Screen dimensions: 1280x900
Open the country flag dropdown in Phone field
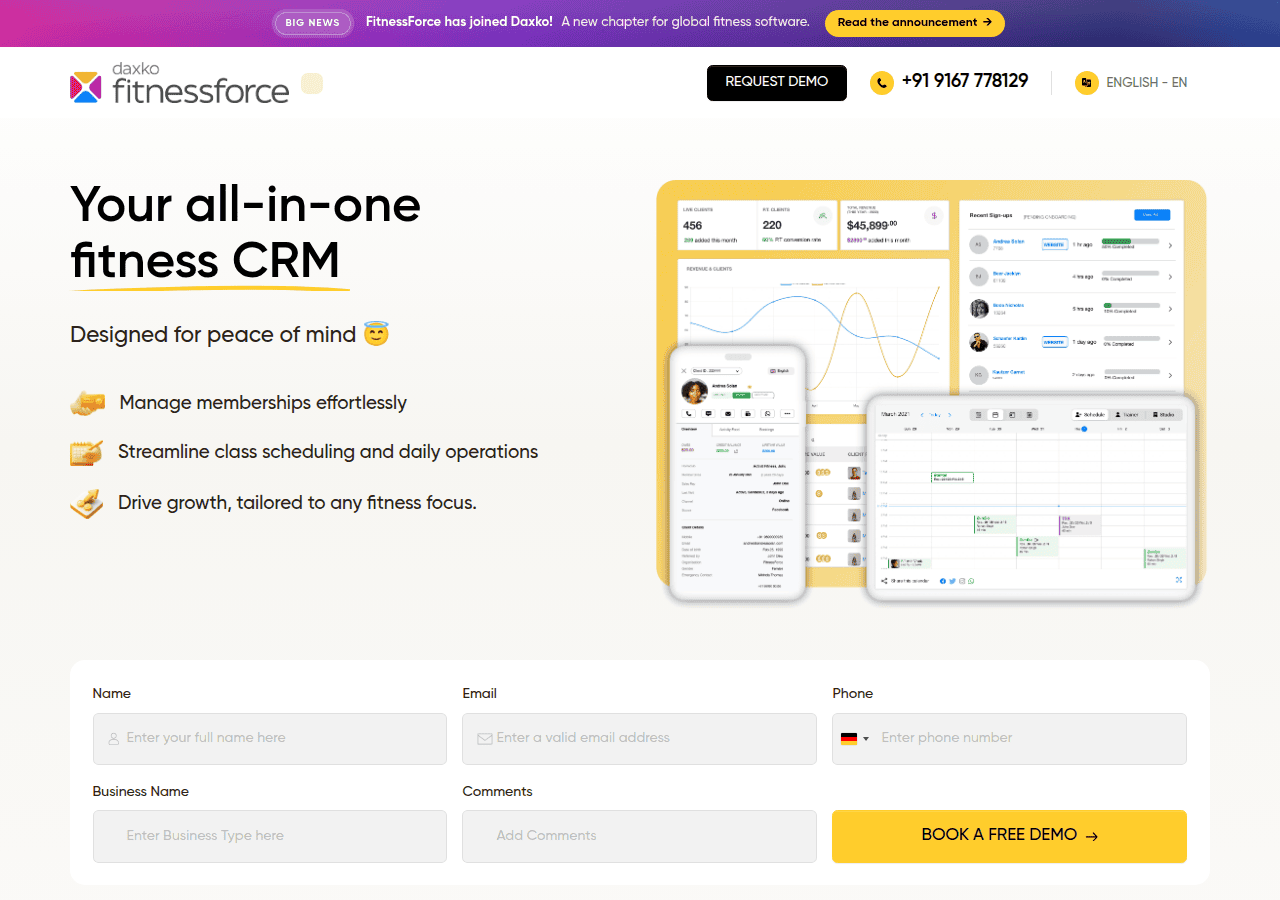point(854,739)
